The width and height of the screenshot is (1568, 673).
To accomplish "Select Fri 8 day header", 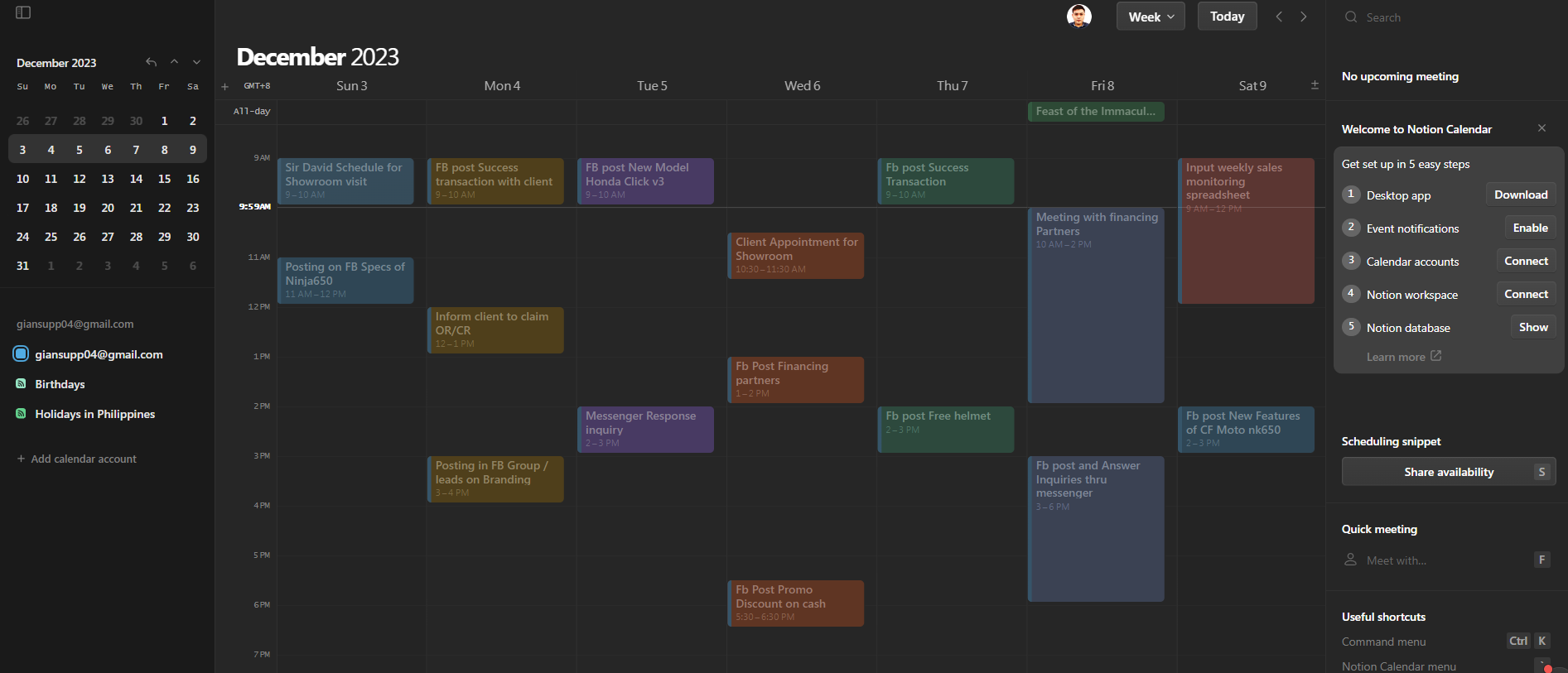I will coord(1102,85).
